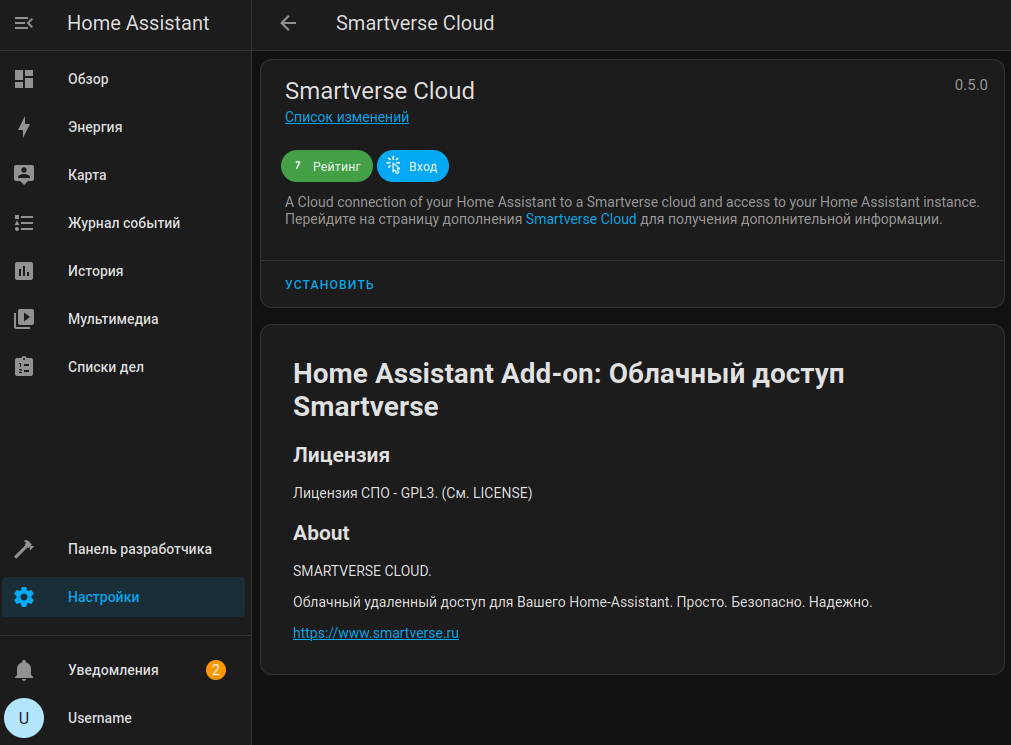Screen dimensions: 1011x745
Task: Open the Media play icon
Action: coord(24,319)
